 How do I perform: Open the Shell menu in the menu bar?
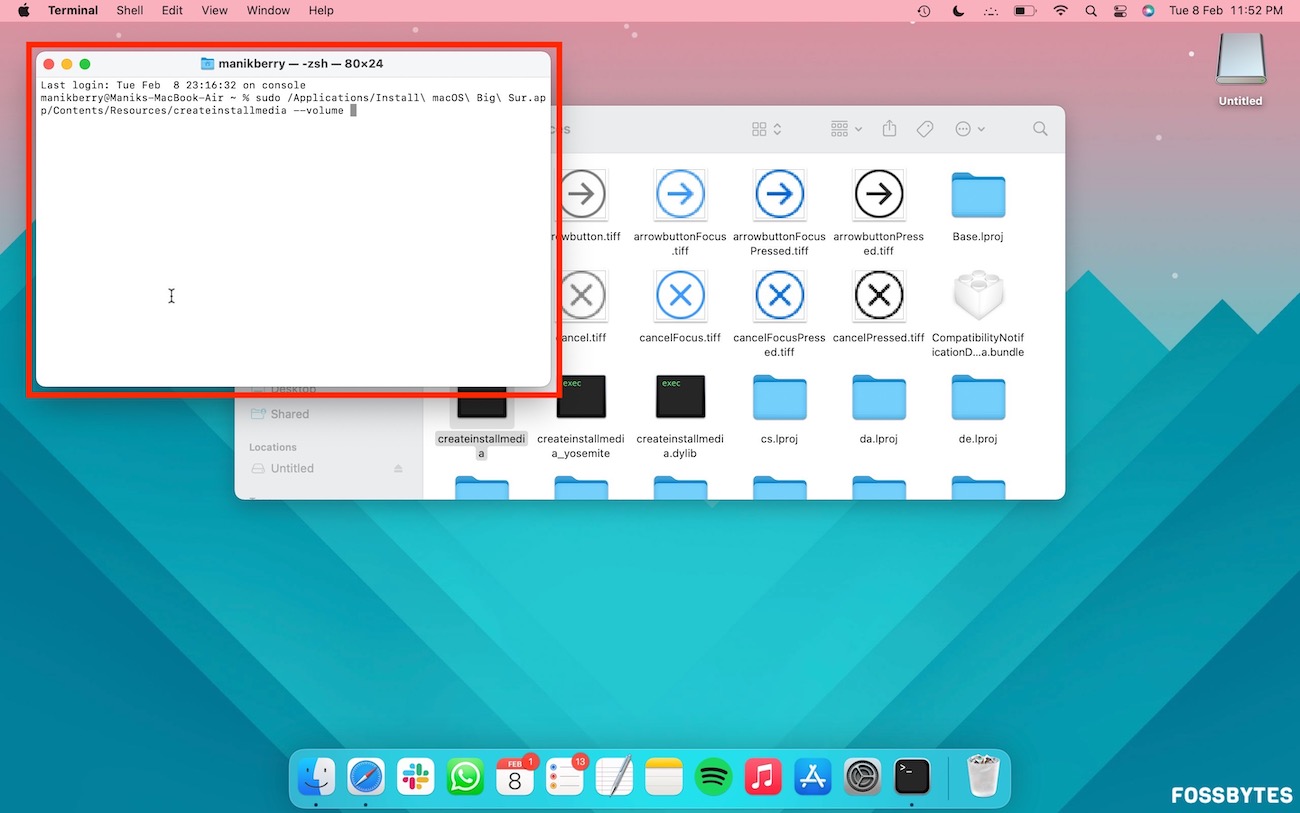click(129, 11)
